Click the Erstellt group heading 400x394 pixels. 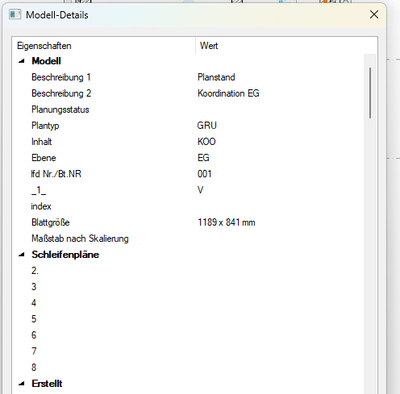click(47, 384)
